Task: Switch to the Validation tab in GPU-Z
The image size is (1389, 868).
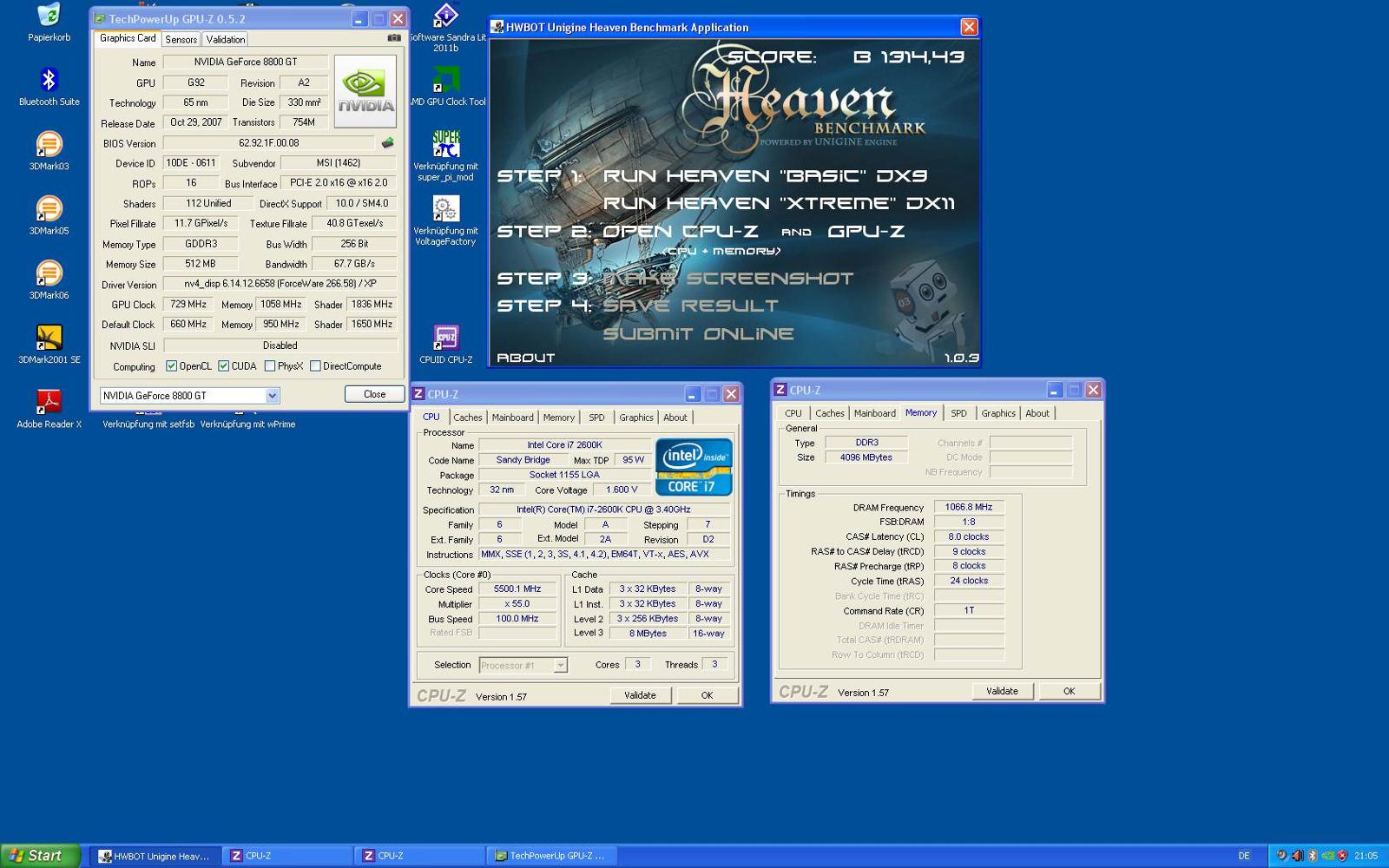Action: (226, 40)
